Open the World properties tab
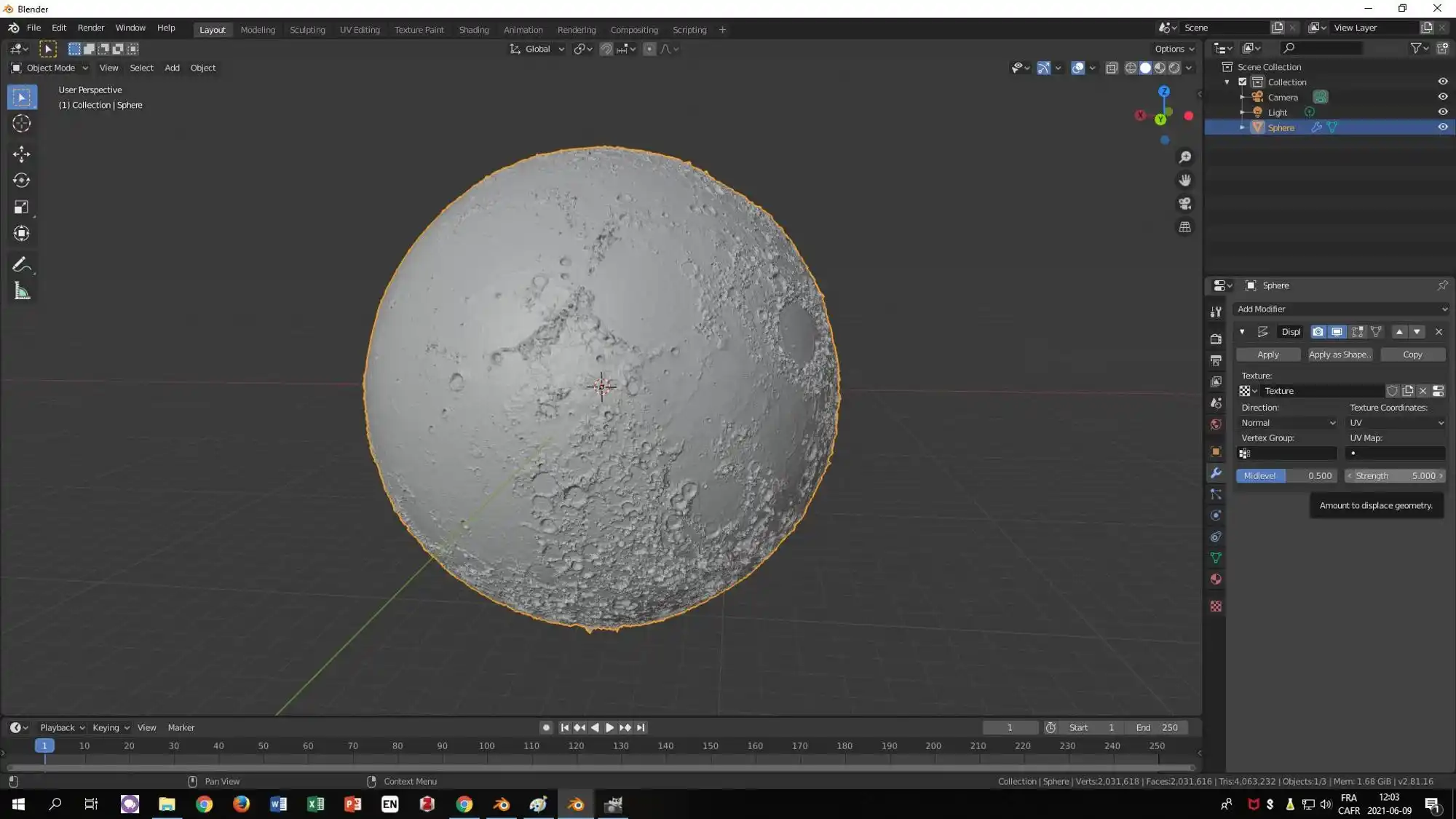This screenshot has width=1456, height=819. (x=1215, y=424)
